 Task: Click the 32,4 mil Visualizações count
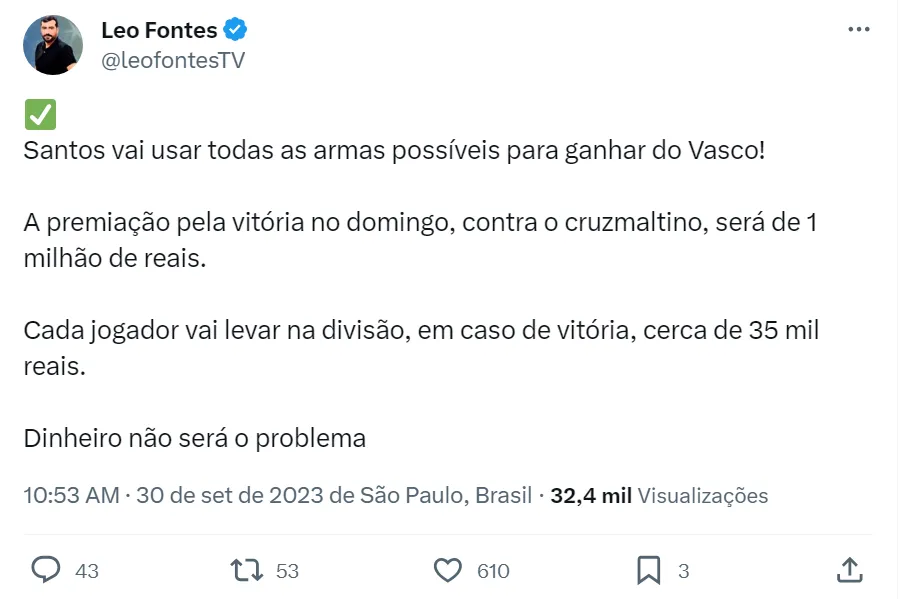point(659,495)
